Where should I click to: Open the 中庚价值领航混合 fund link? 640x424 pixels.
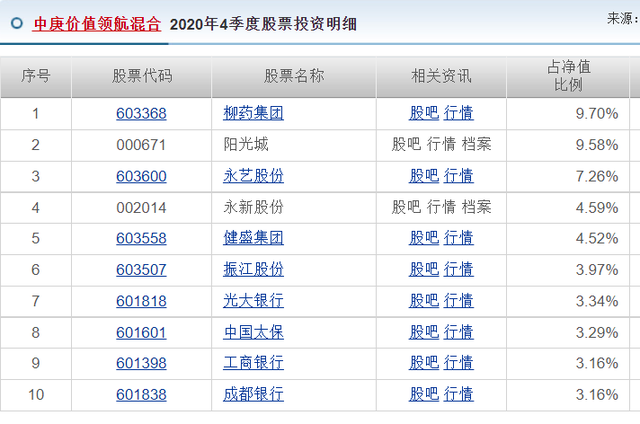click(x=97, y=24)
